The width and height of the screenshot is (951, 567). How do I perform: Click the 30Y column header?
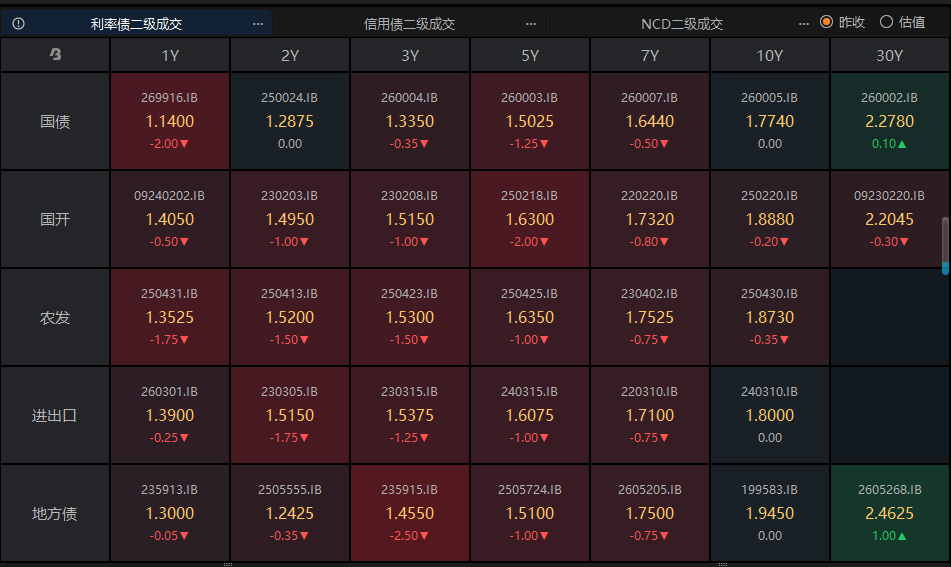(889, 56)
